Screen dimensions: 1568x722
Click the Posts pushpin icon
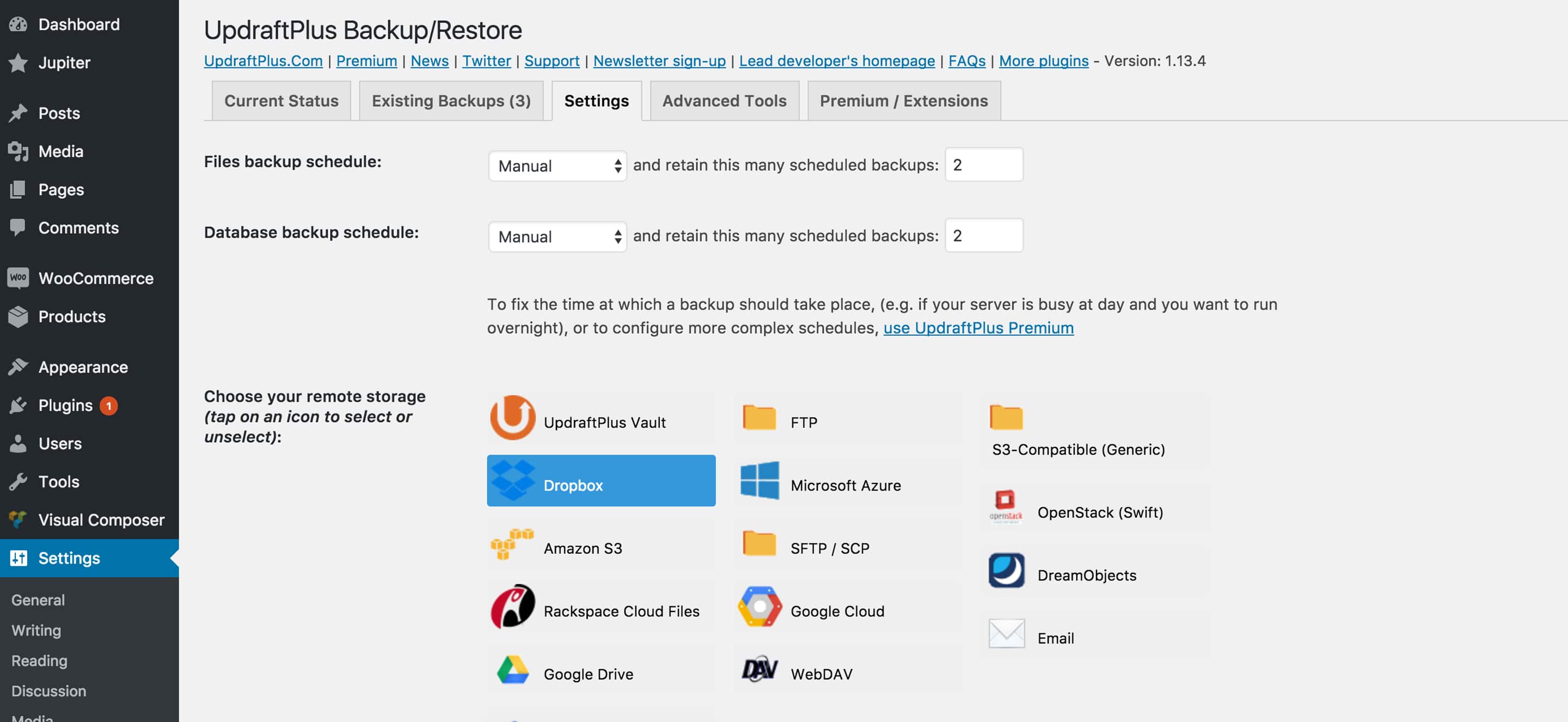pos(19,113)
